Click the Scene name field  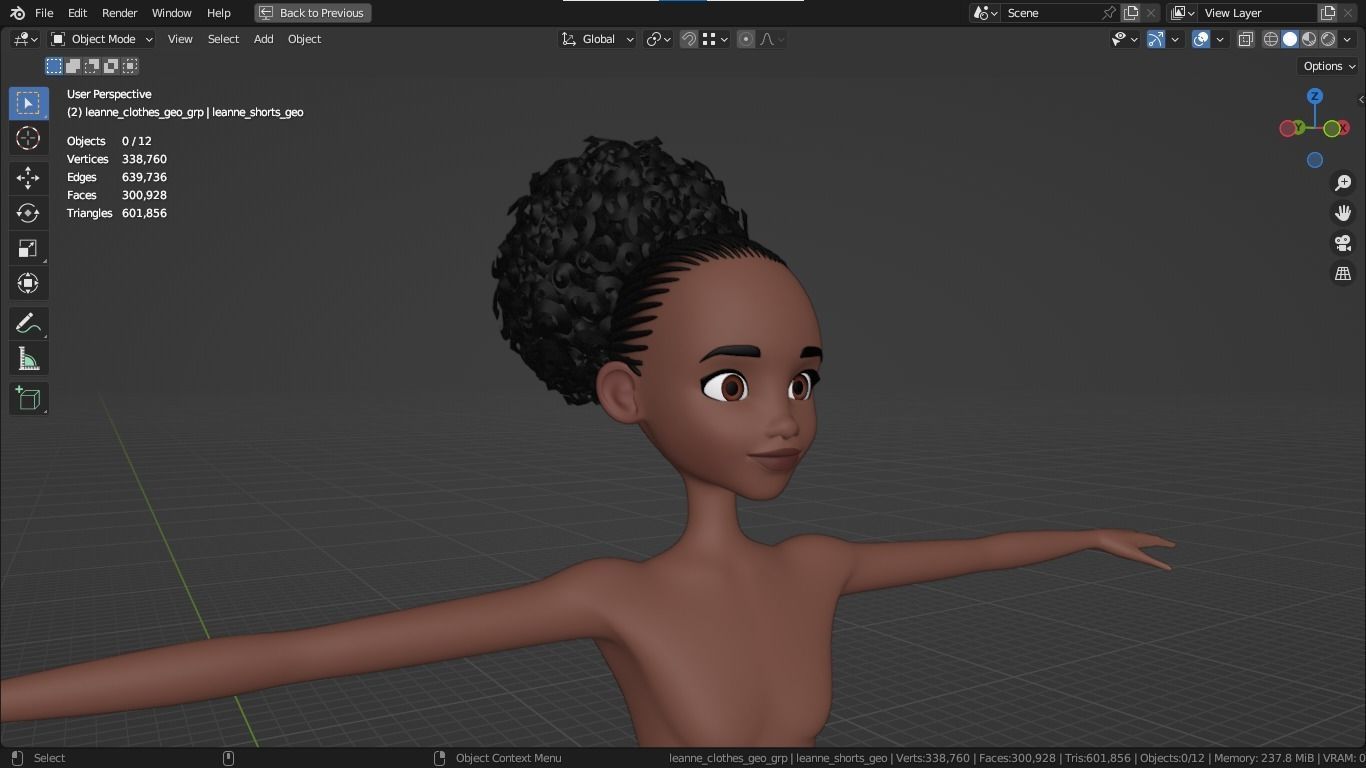point(1051,13)
